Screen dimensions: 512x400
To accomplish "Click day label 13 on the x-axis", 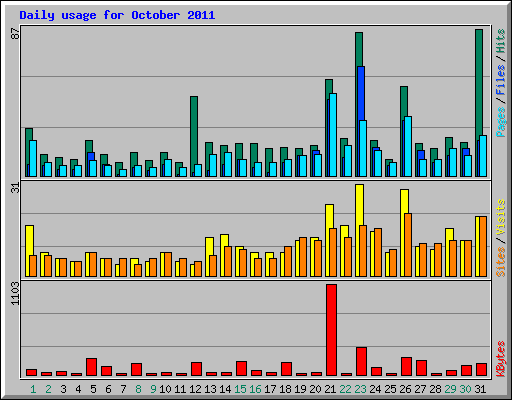I will pyautogui.click(x=210, y=389).
